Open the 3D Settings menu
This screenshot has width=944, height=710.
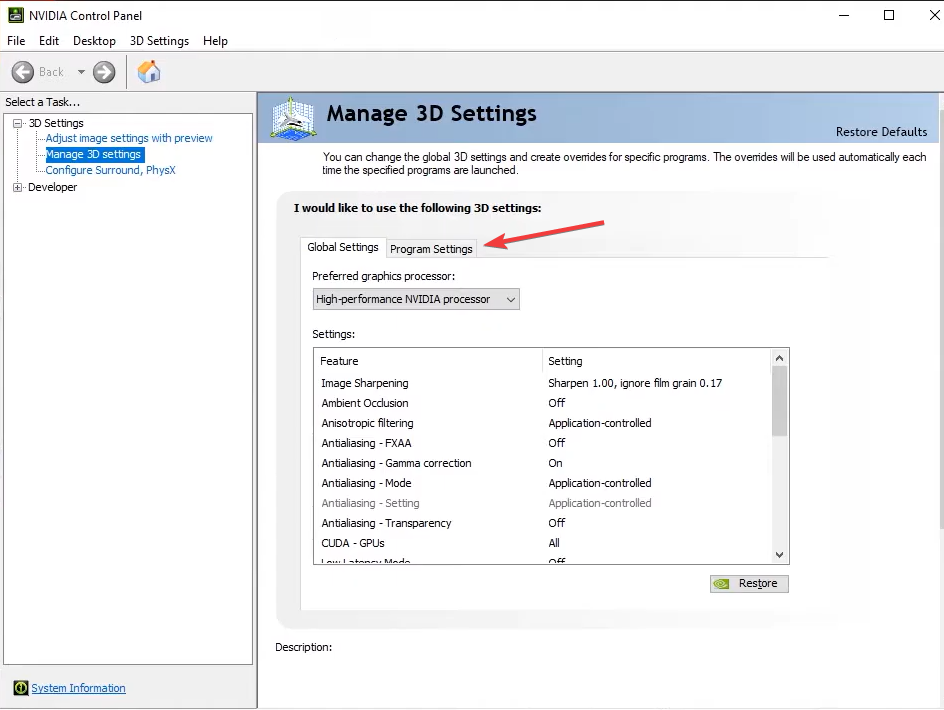[x=160, y=40]
